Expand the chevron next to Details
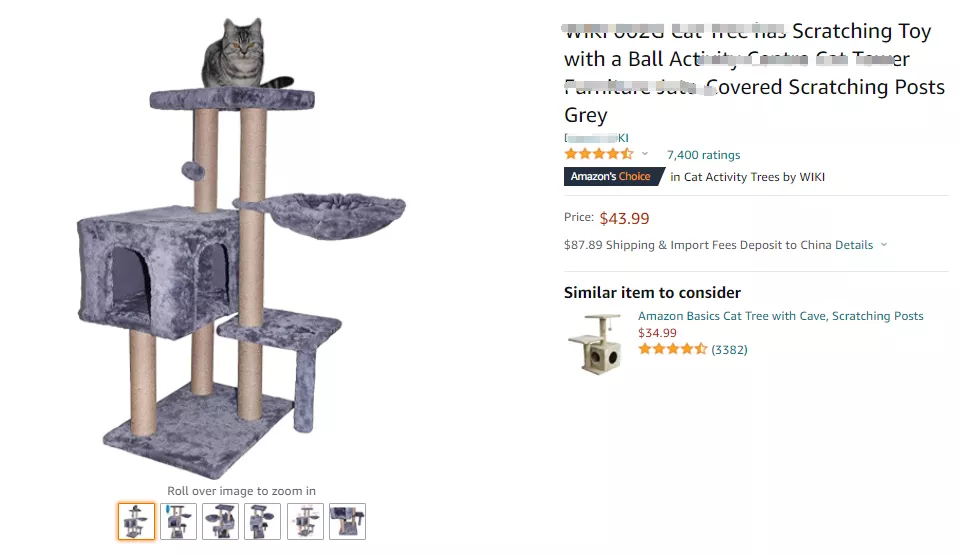The width and height of the screenshot is (961, 554). (884, 245)
